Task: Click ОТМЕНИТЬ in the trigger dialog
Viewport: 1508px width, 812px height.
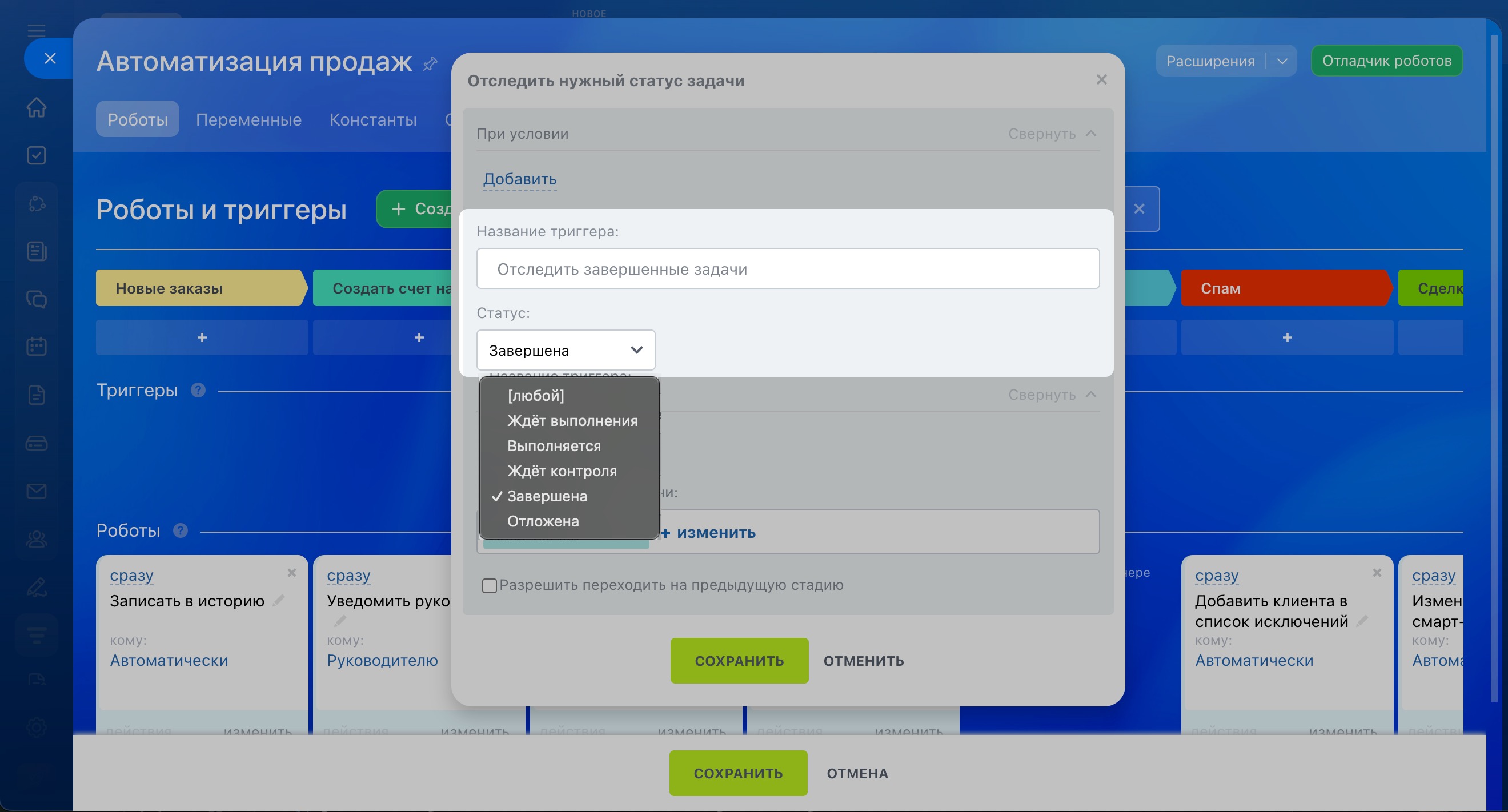Action: pyautogui.click(x=864, y=661)
